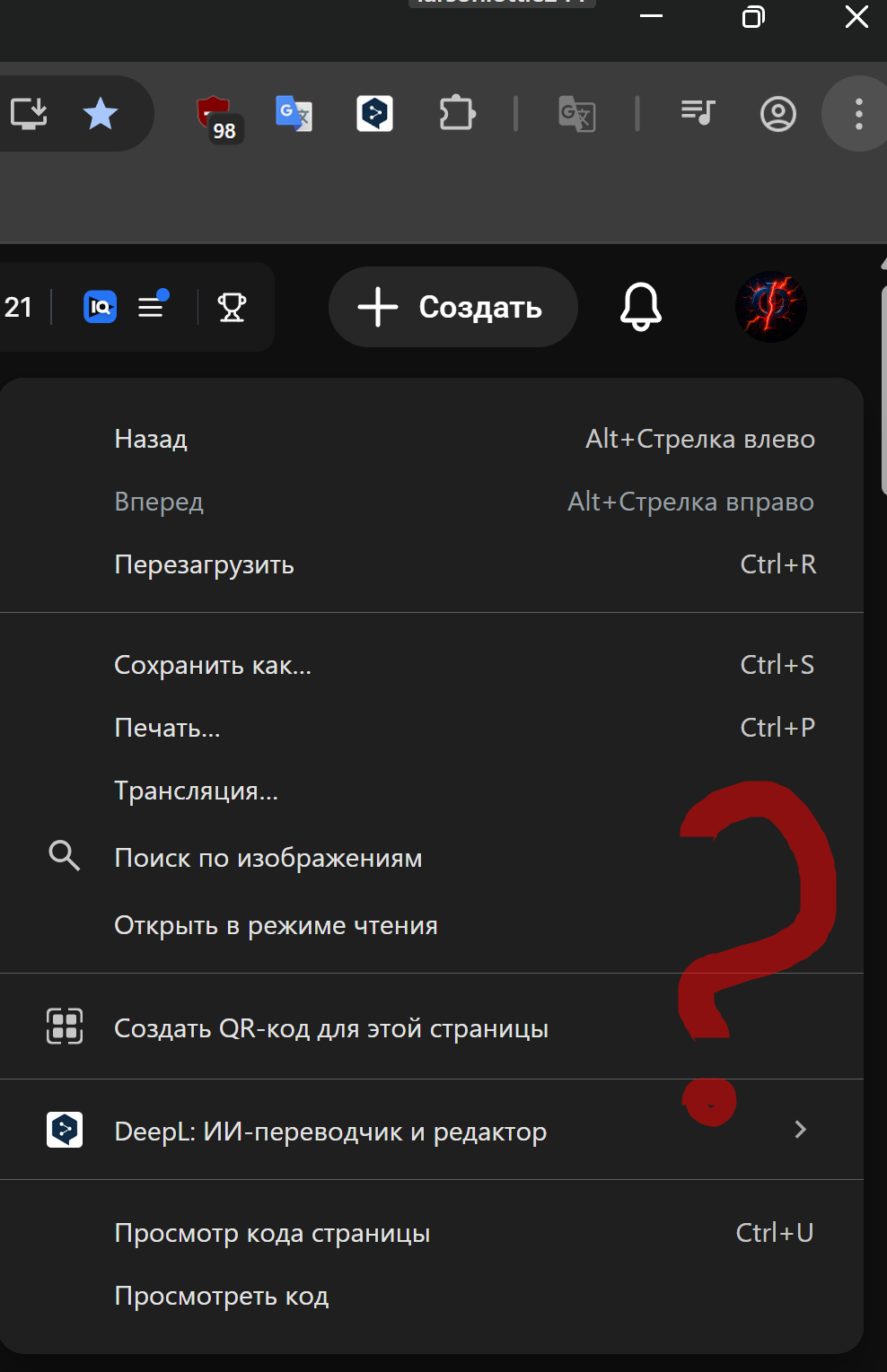Expand the DeepL submenu arrow

tap(800, 1130)
